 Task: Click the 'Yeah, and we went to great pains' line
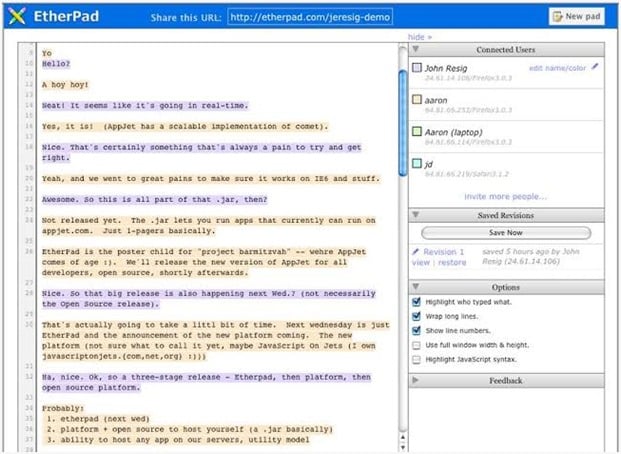211,178
